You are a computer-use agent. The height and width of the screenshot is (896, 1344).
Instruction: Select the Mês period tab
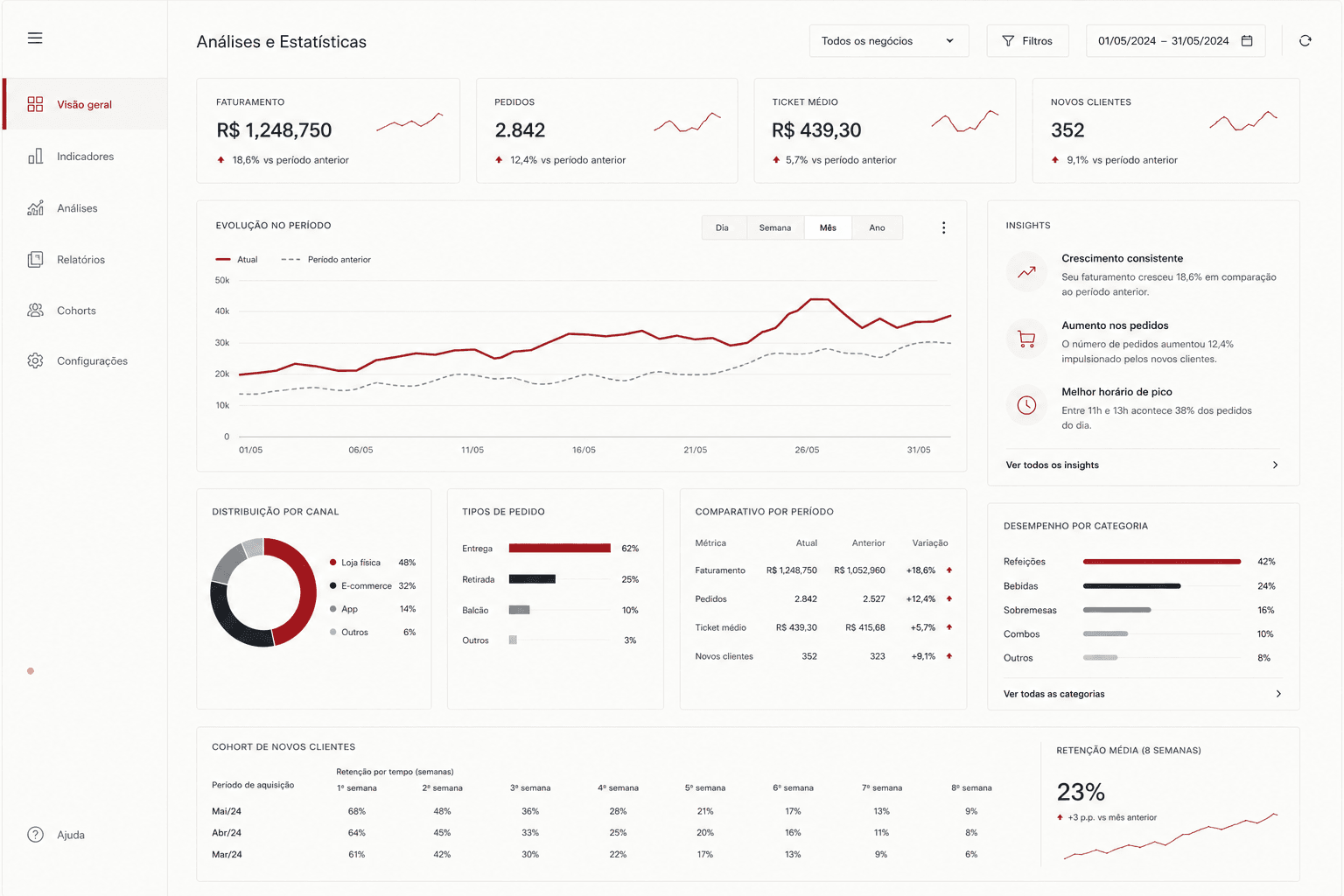point(828,227)
